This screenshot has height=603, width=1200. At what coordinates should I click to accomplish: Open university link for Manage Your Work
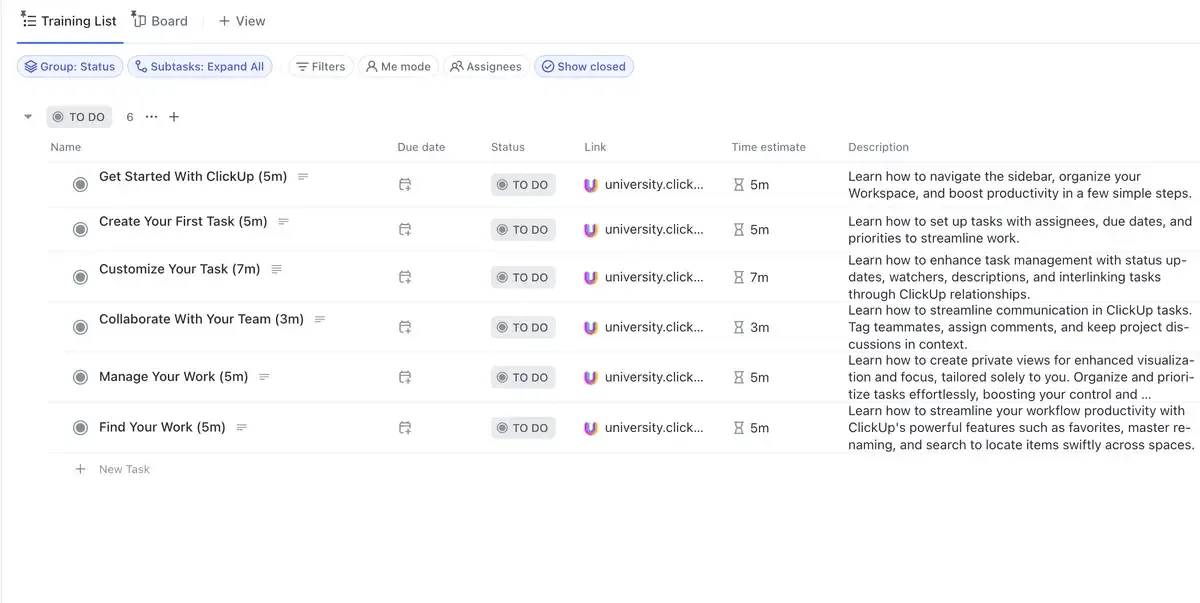click(644, 377)
